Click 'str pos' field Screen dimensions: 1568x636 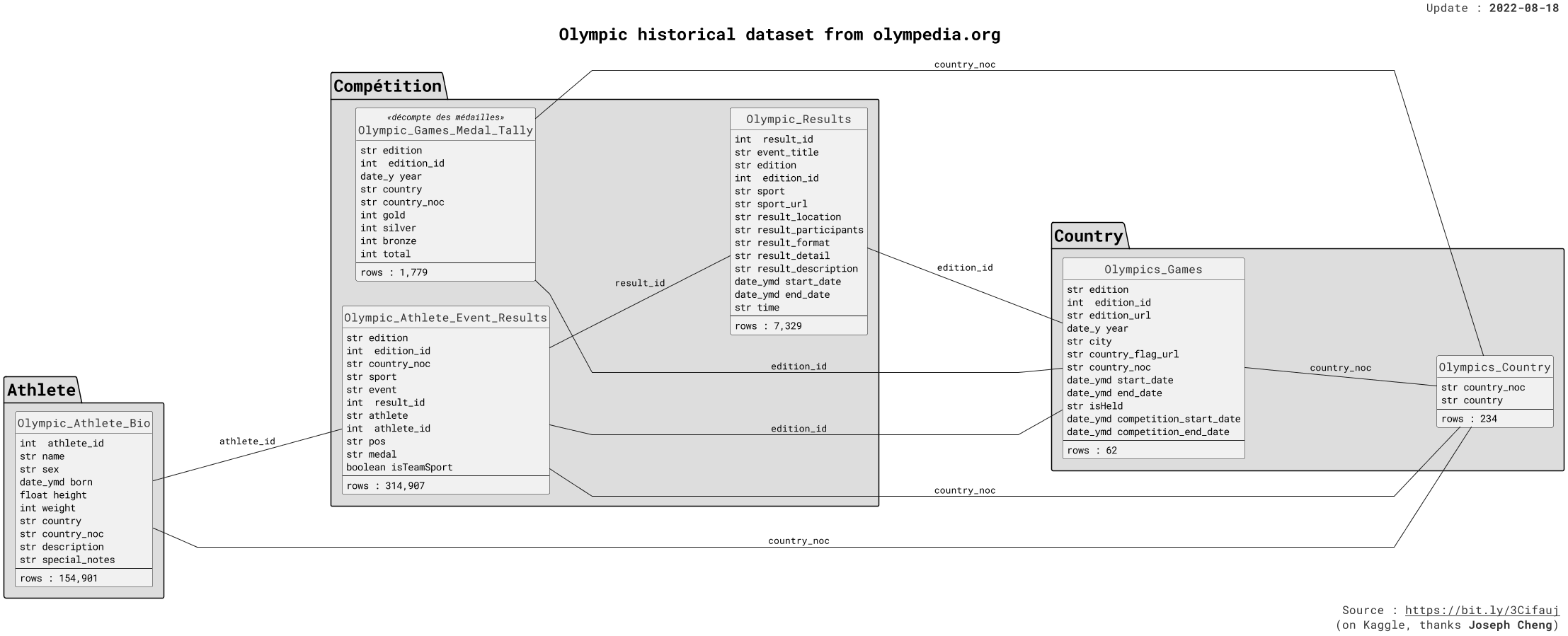(366, 441)
